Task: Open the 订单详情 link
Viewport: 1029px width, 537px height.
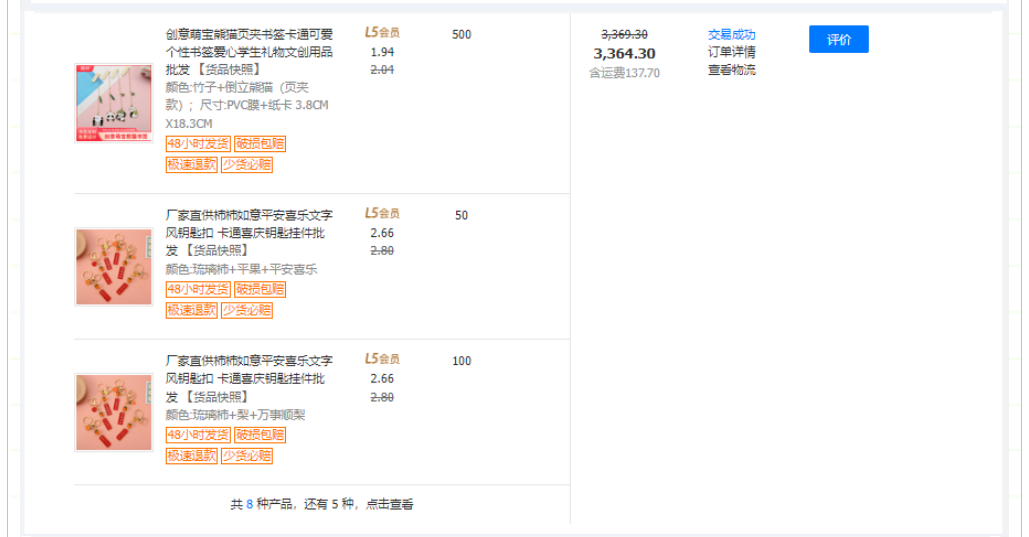Action: click(x=731, y=52)
